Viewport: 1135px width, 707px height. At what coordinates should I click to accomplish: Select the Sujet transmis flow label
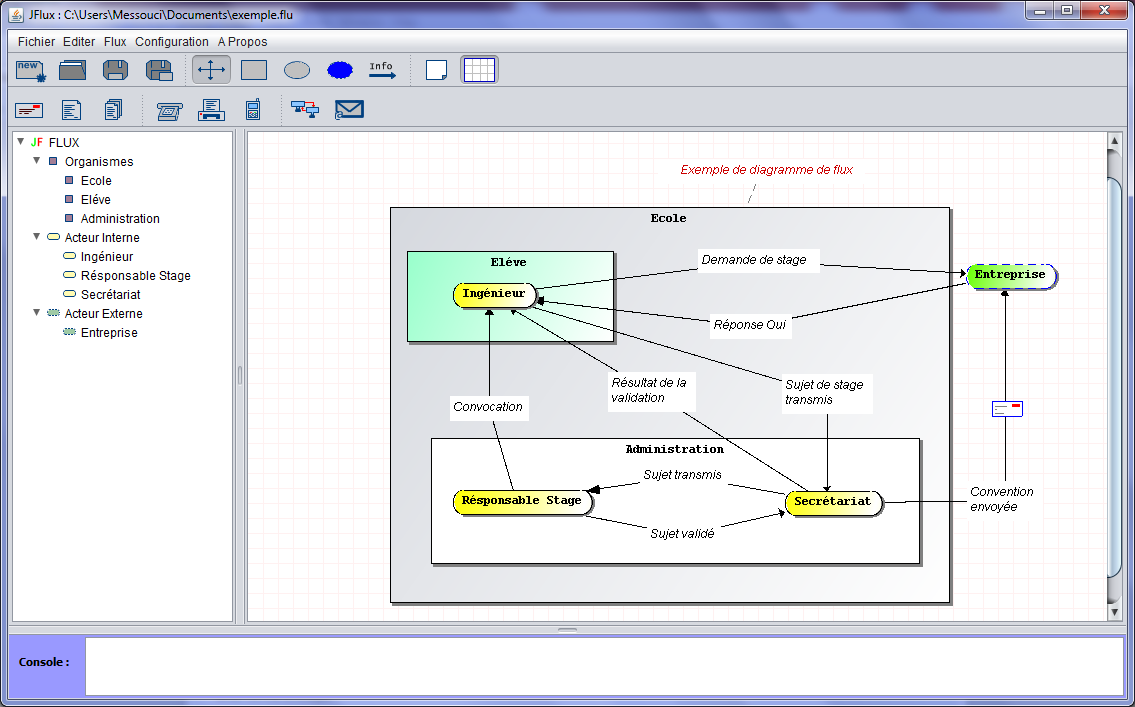click(x=683, y=475)
